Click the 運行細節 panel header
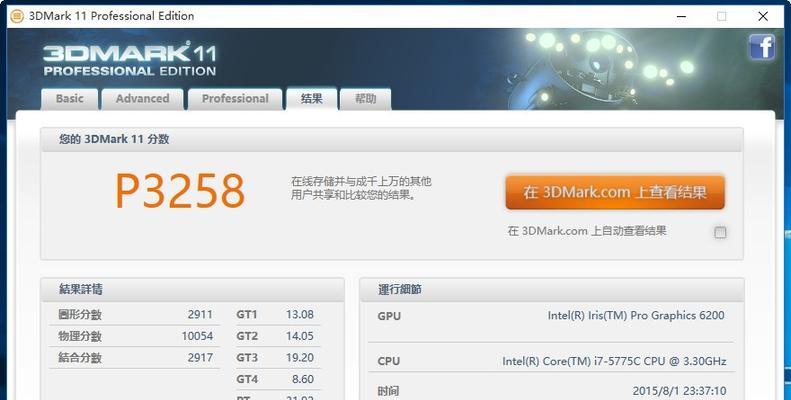This screenshot has height=400, width=791. [552, 290]
